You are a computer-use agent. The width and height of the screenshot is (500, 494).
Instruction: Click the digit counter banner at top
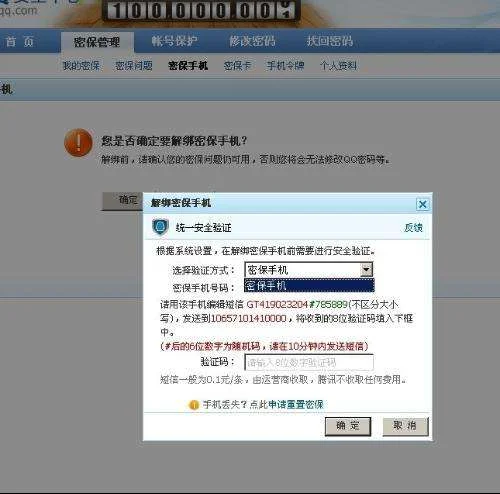point(201,10)
